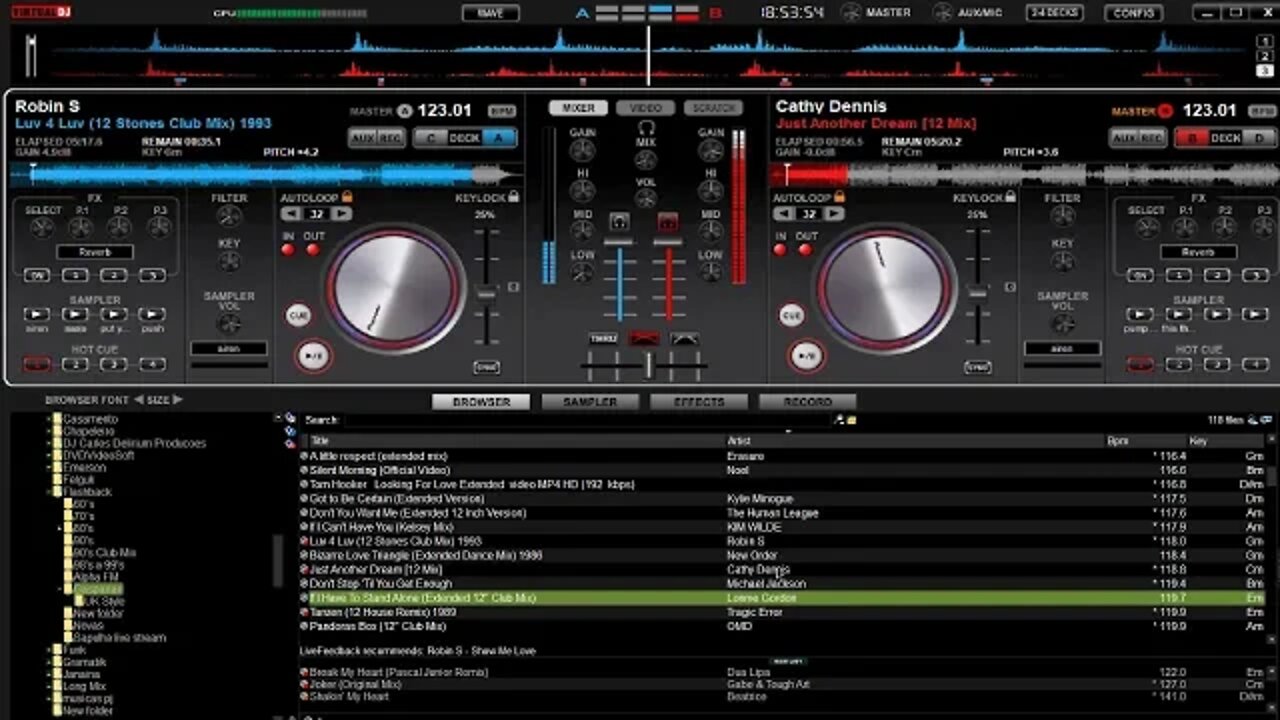Screen dimensions: 1280x720
Task: Enable left channel headphone cue
Action: (x=619, y=222)
